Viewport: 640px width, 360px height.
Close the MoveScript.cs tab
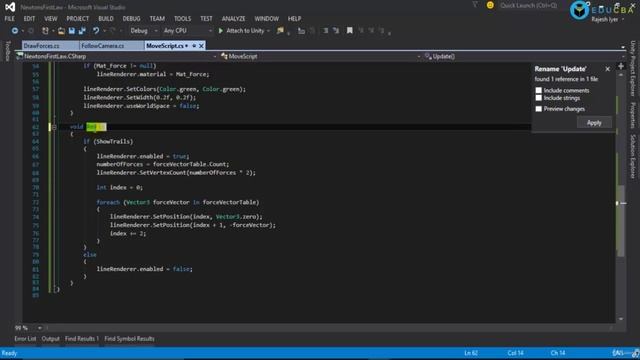click(x=201, y=46)
